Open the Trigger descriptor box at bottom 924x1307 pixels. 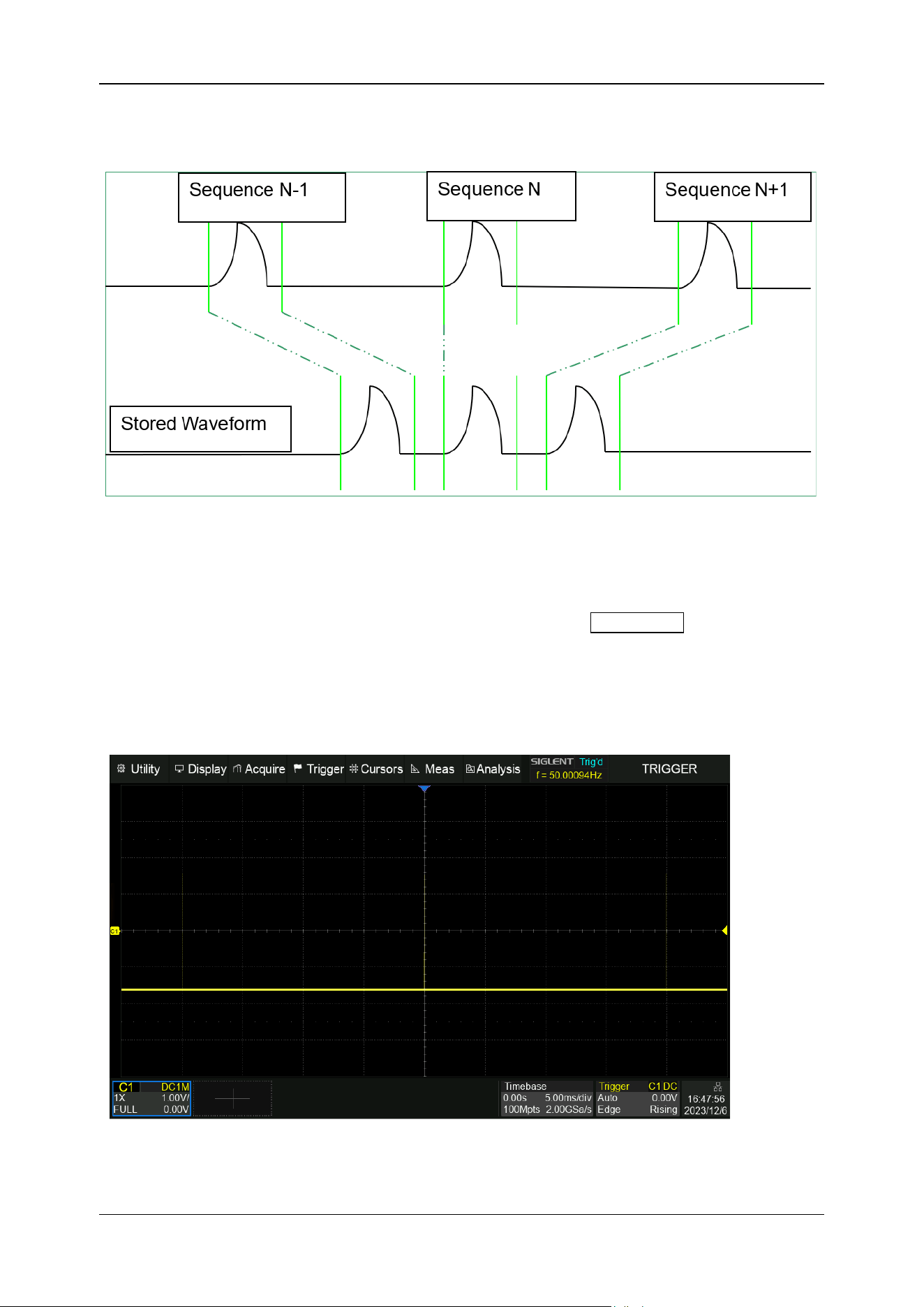(x=638, y=1098)
